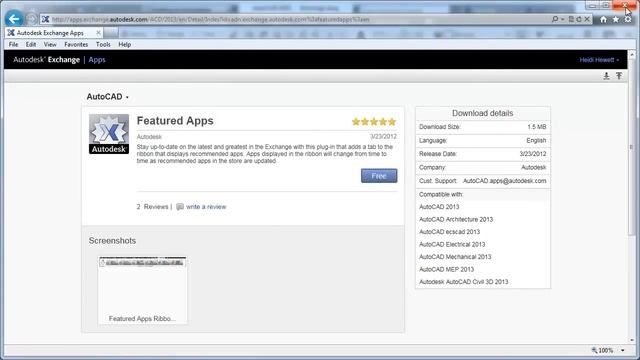Click the 2 Reviews text
The height and width of the screenshot is (360, 640).
(x=152, y=207)
